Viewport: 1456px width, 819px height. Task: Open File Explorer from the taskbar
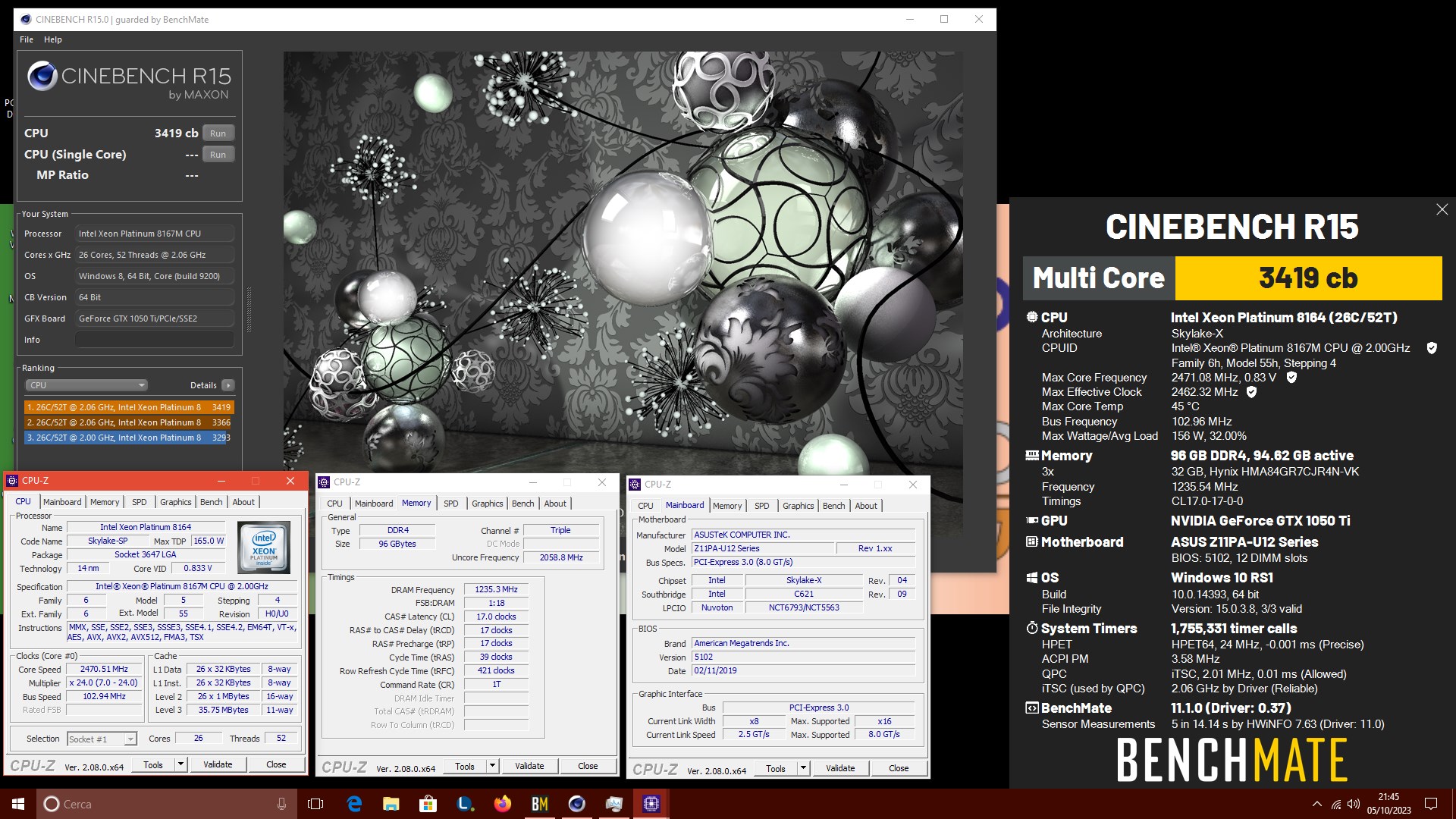(391, 804)
